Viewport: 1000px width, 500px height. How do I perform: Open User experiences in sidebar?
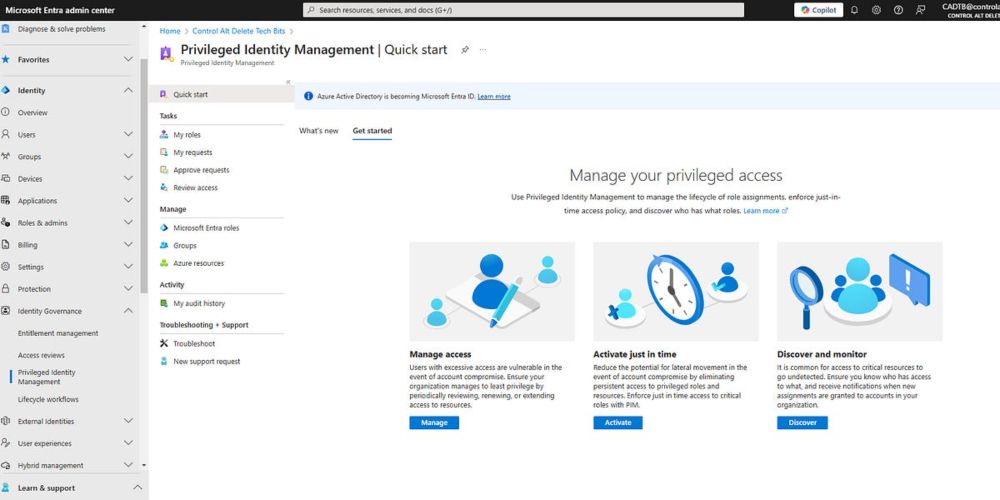pyautogui.click(x=45, y=443)
